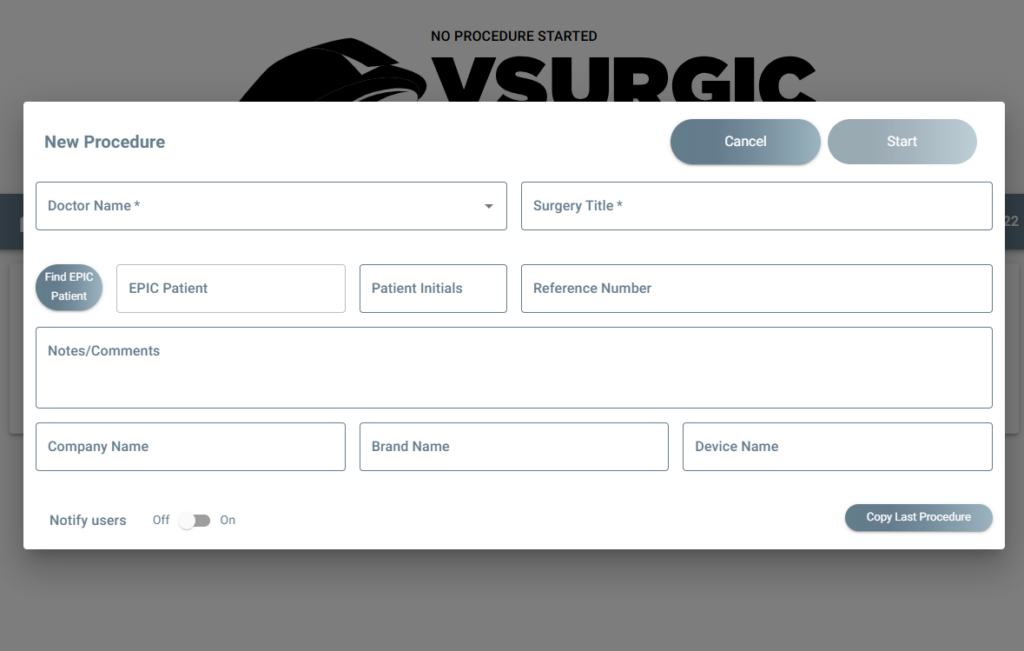Cancel the new procedure dialog
The image size is (1024, 651).
click(x=745, y=142)
